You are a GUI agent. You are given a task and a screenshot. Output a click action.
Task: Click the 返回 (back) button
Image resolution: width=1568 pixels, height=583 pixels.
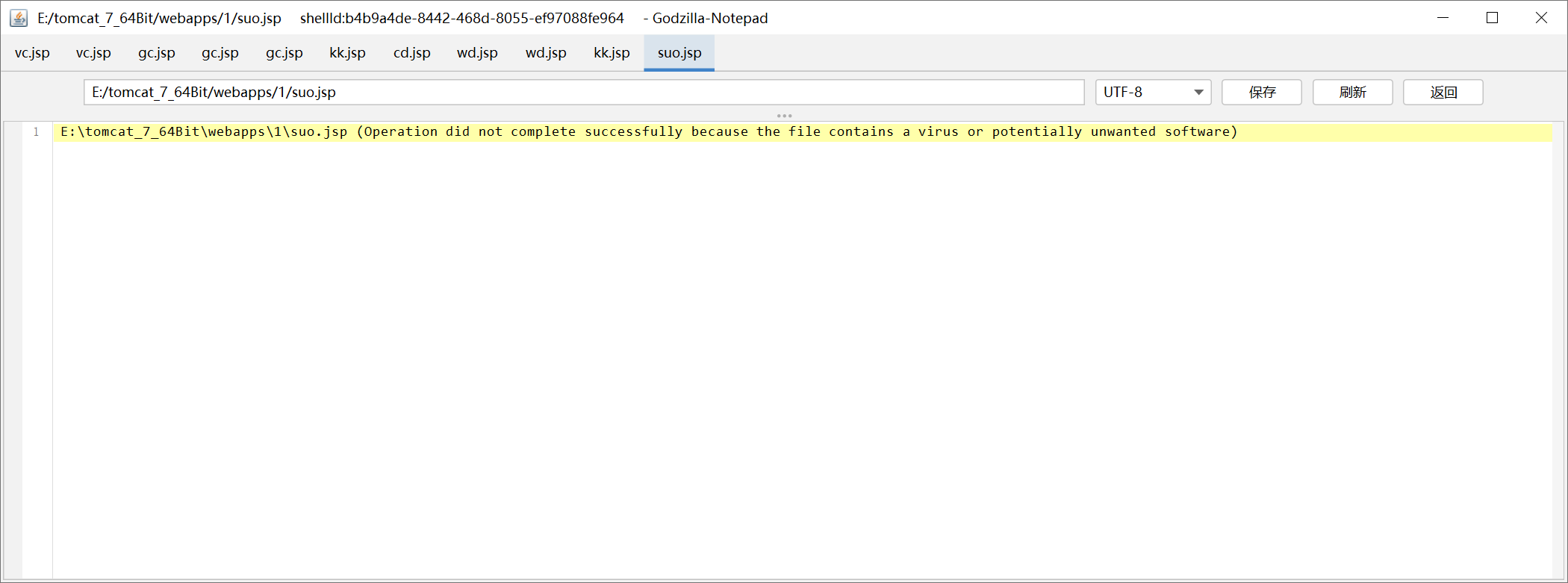click(1443, 92)
